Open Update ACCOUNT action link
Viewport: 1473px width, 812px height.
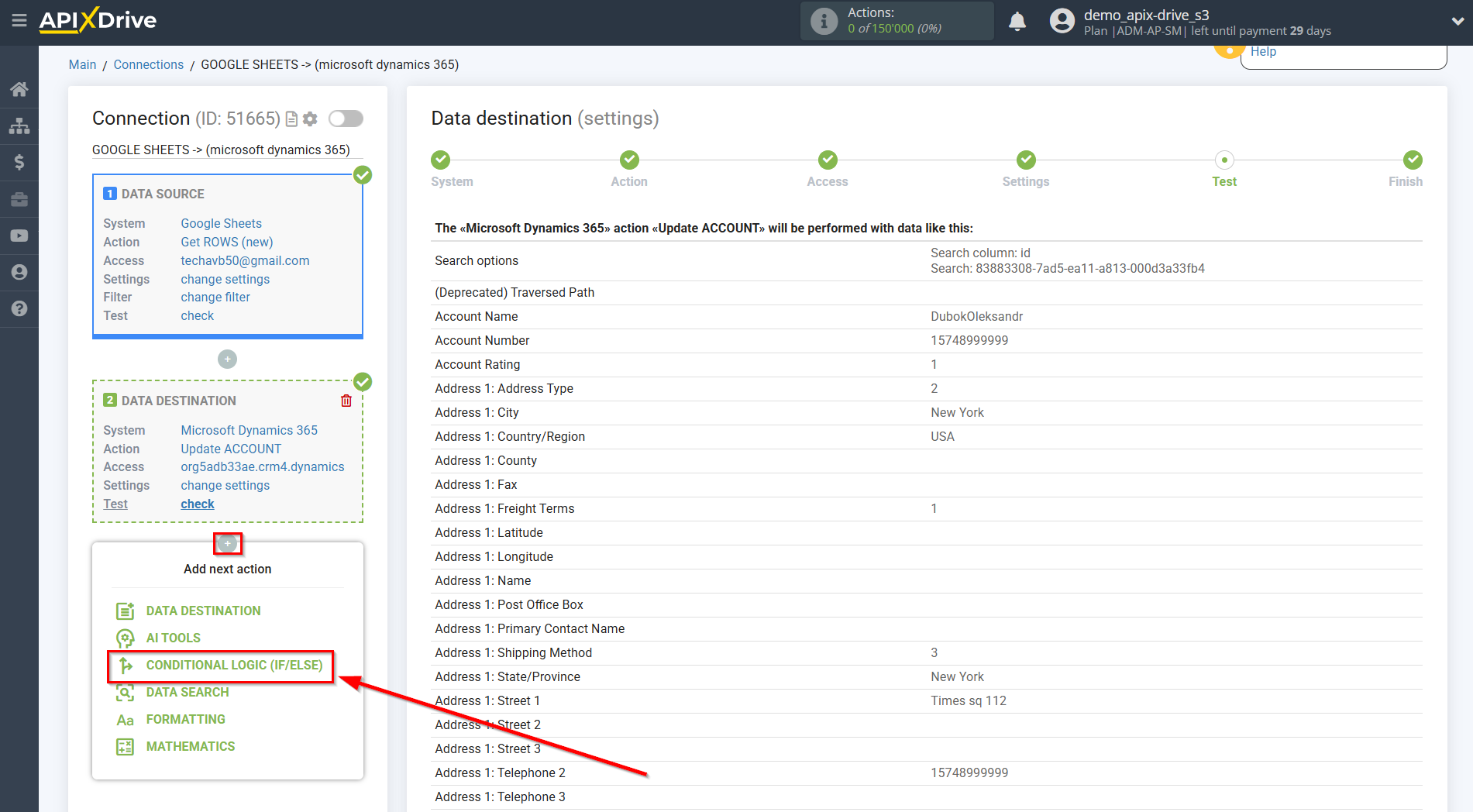click(x=231, y=449)
